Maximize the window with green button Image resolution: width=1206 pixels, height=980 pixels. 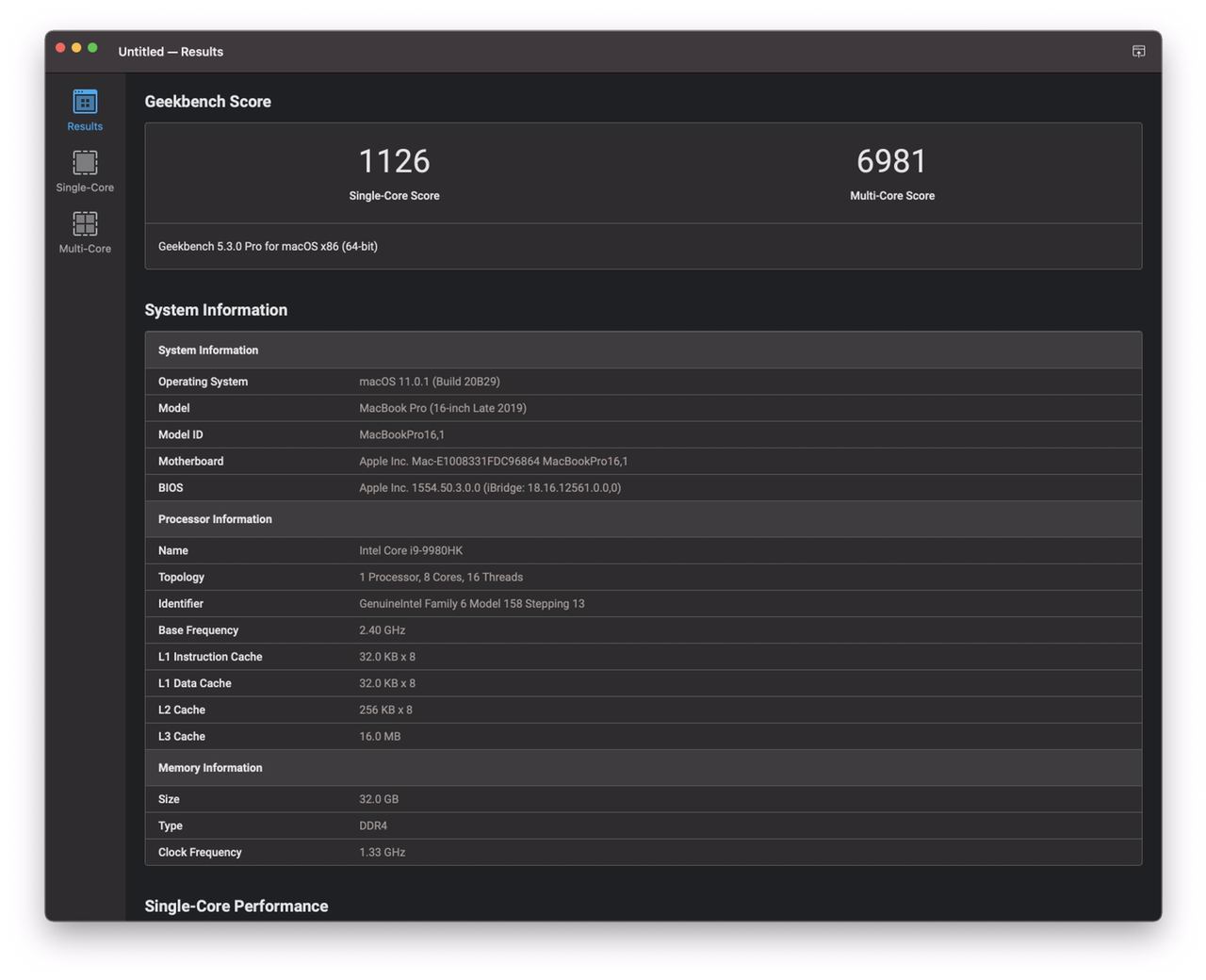pos(92,48)
